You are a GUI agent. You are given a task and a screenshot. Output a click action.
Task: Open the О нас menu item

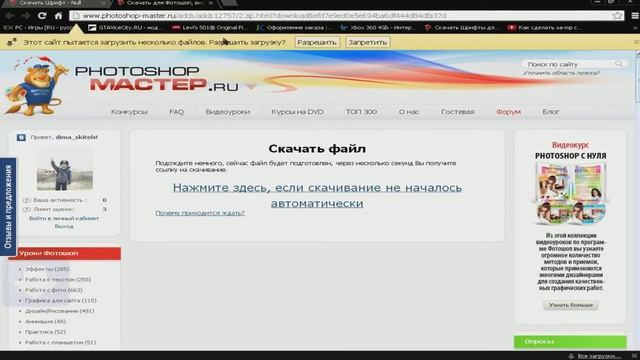tap(409, 111)
